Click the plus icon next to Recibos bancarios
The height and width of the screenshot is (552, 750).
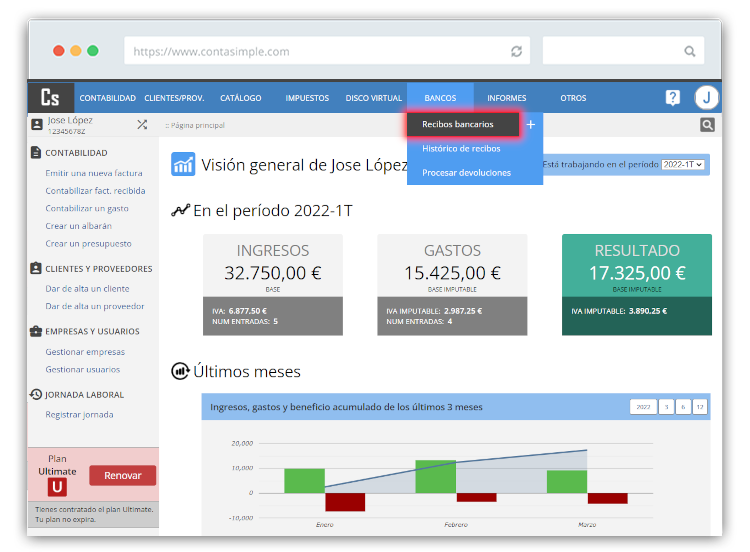click(531, 124)
